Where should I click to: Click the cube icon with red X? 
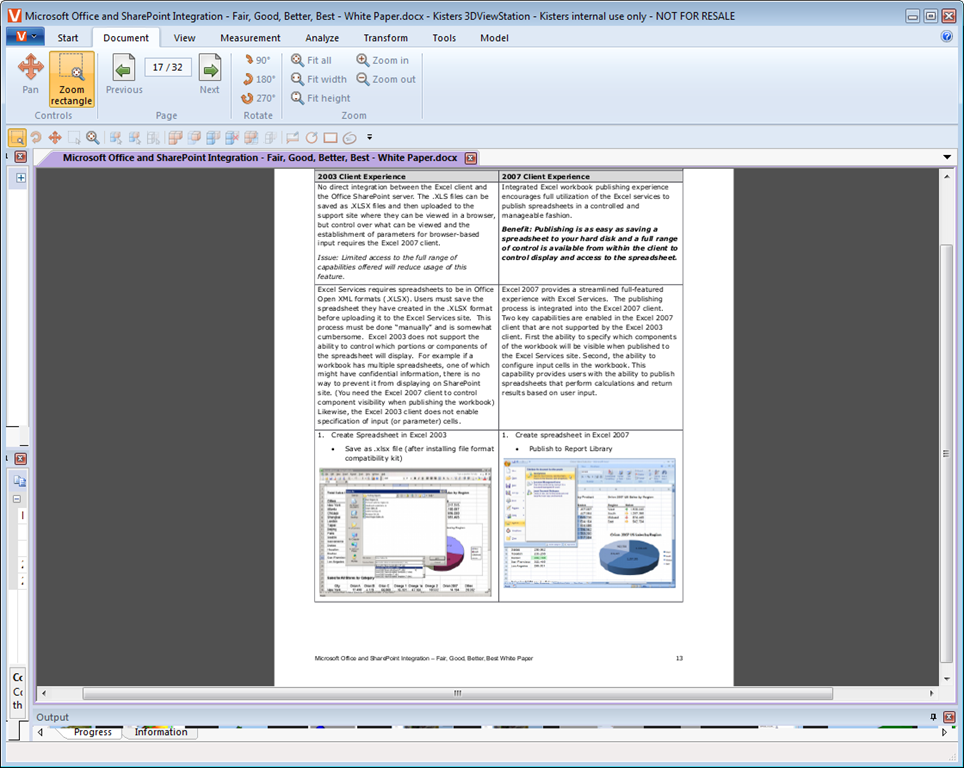click(232, 137)
